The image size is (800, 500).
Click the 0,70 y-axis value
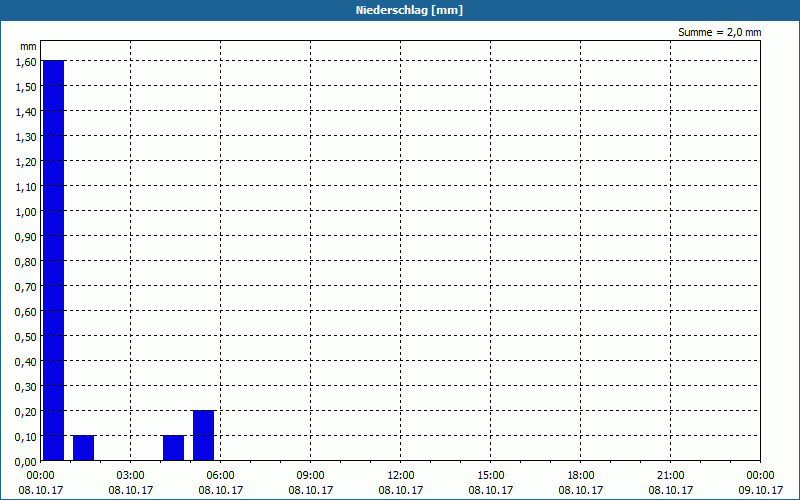pyautogui.click(x=26, y=286)
